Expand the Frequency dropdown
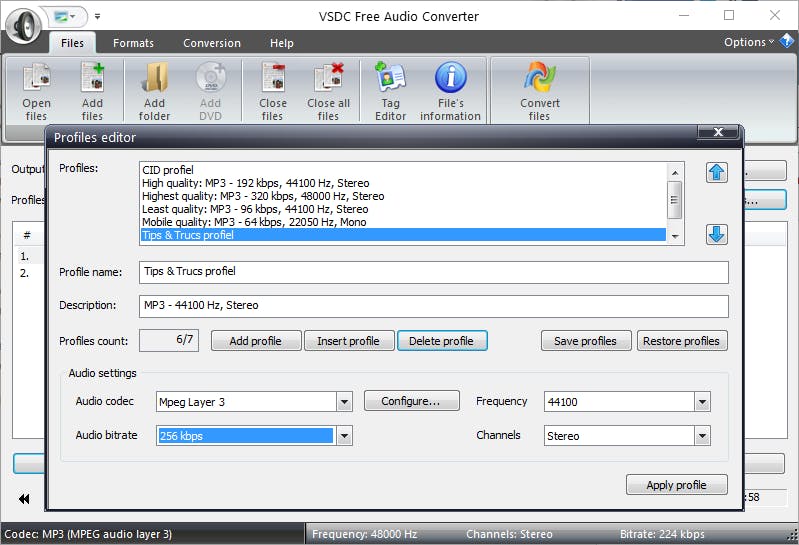 tap(702, 402)
